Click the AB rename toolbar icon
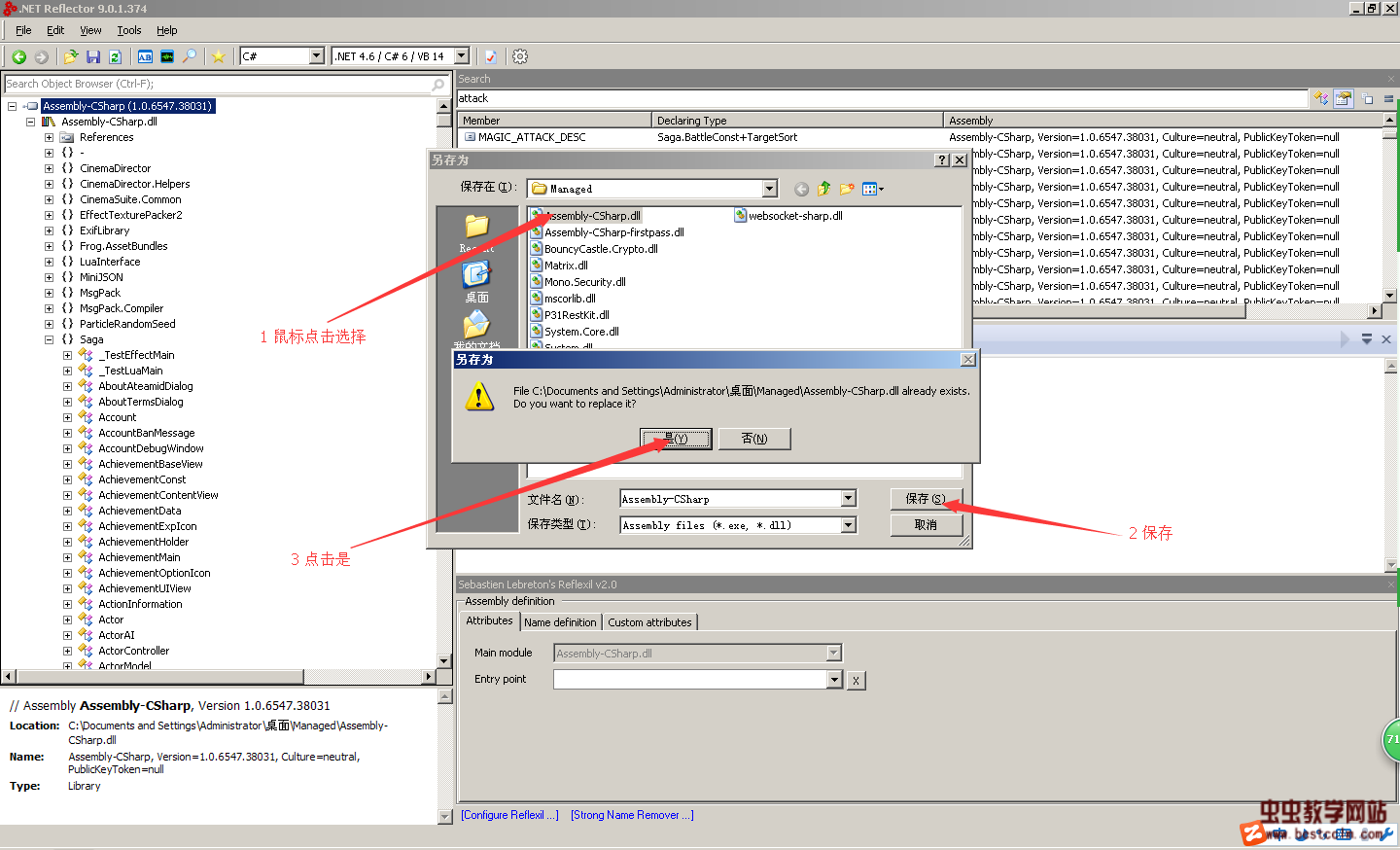Image resolution: width=1400 pixels, height=850 pixels. (x=145, y=56)
